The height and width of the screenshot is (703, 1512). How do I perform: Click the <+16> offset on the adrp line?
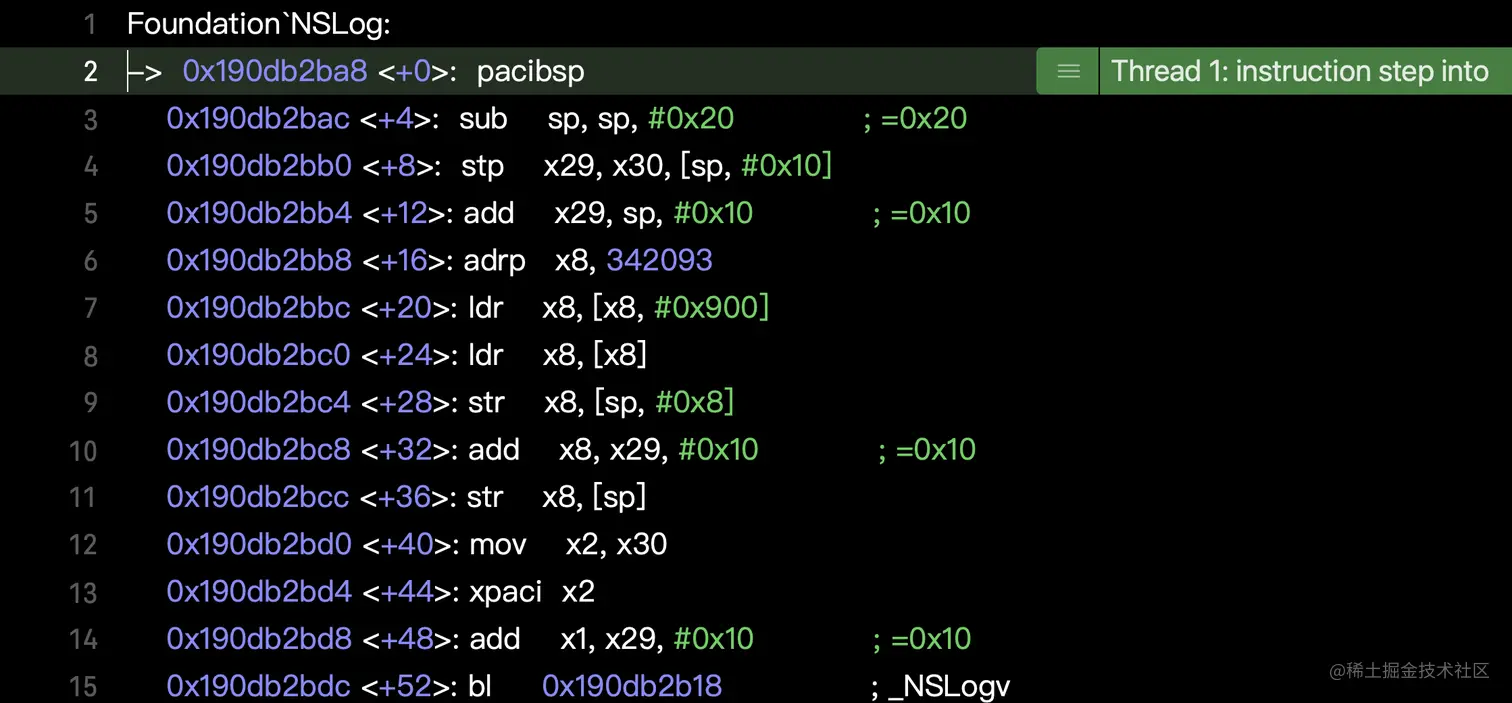click(407, 260)
